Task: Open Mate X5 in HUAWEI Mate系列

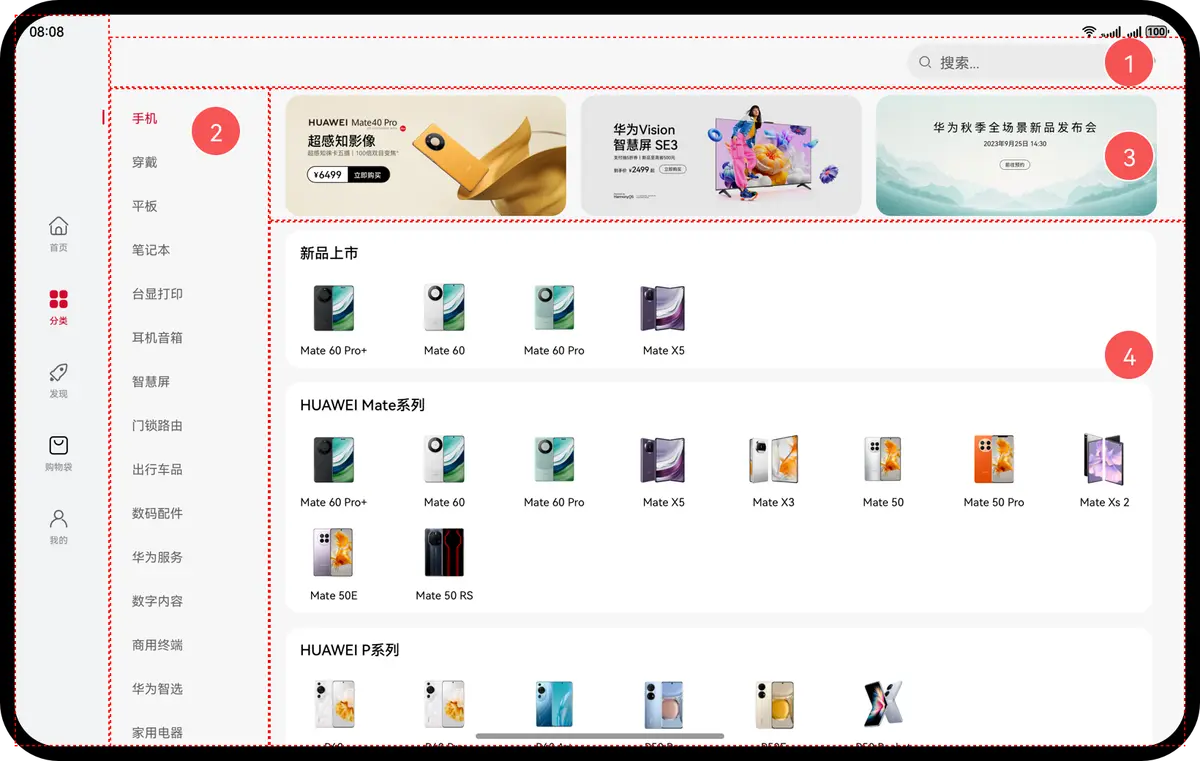Action: coord(664,472)
